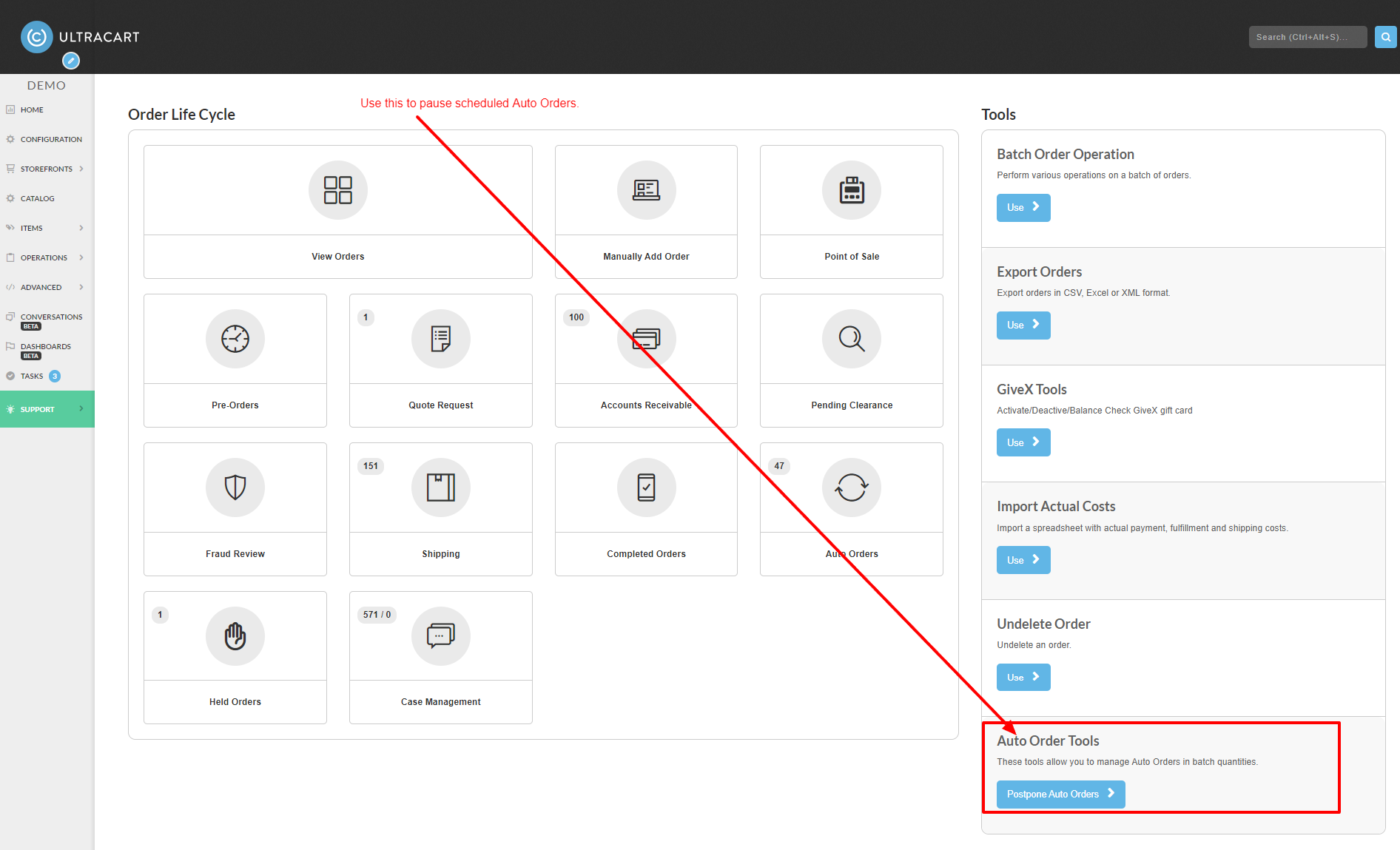Click the 571 / 0 Case Management badge
Image resolution: width=1400 pixels, height=850 pixels.
pos(377,615)
